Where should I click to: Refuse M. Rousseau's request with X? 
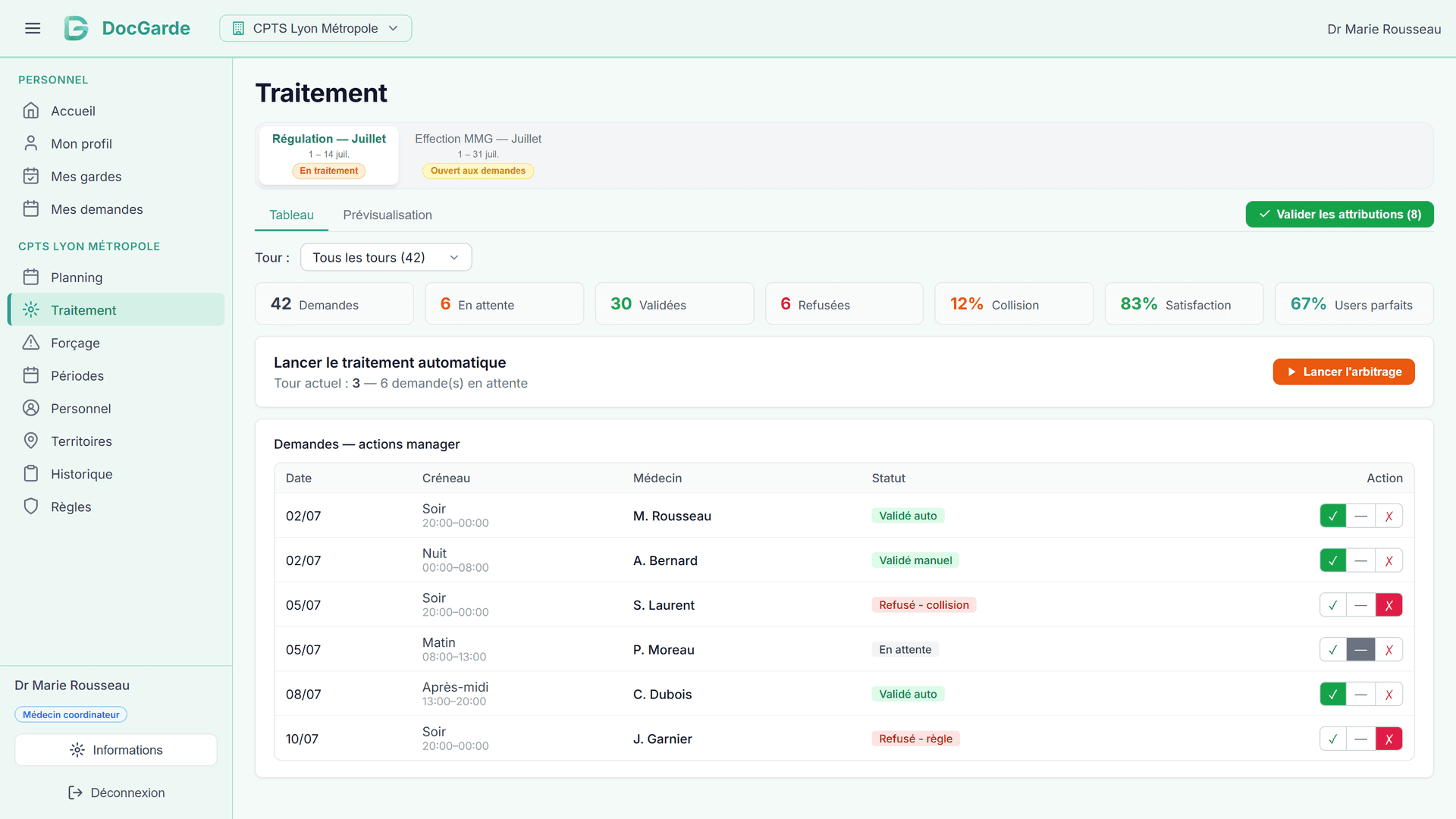pyautogui.click(x=1389, y=516)
